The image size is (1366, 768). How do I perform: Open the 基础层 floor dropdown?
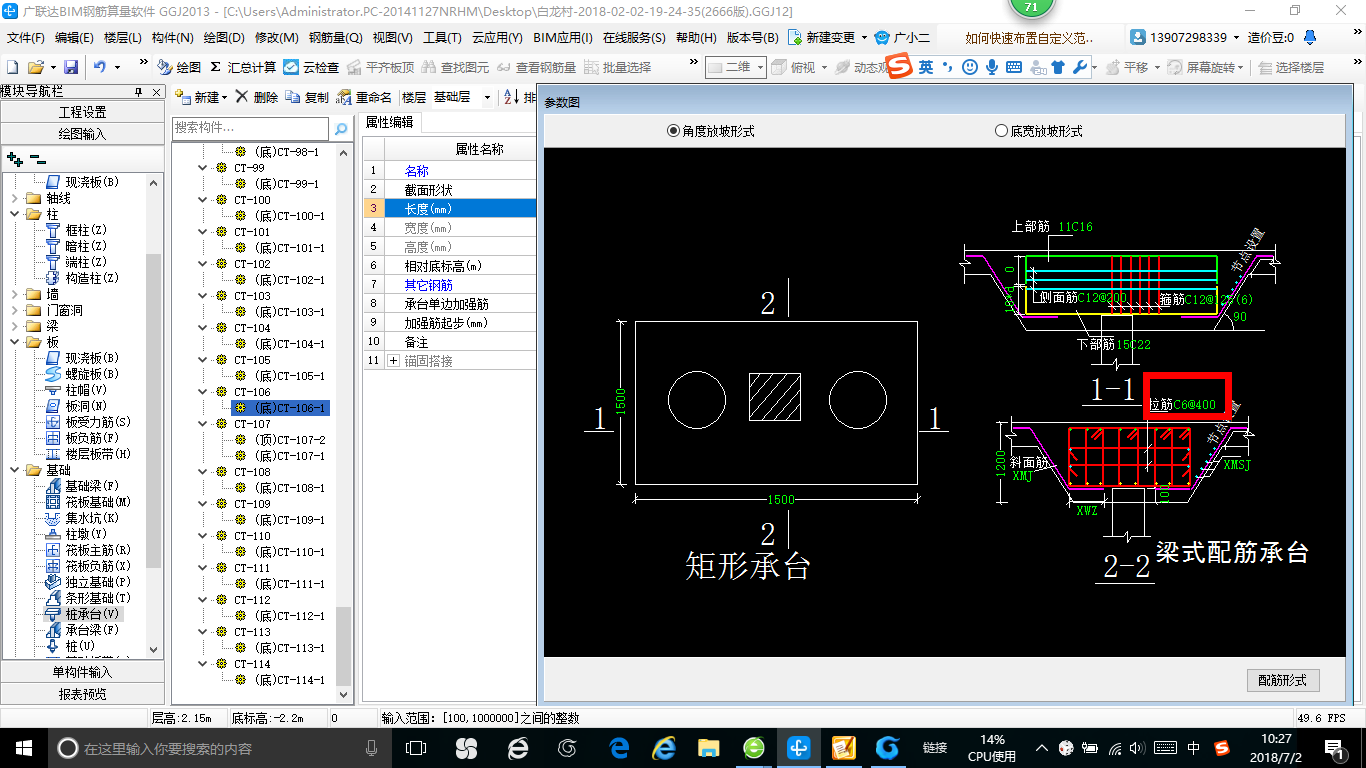pos(487,97)
